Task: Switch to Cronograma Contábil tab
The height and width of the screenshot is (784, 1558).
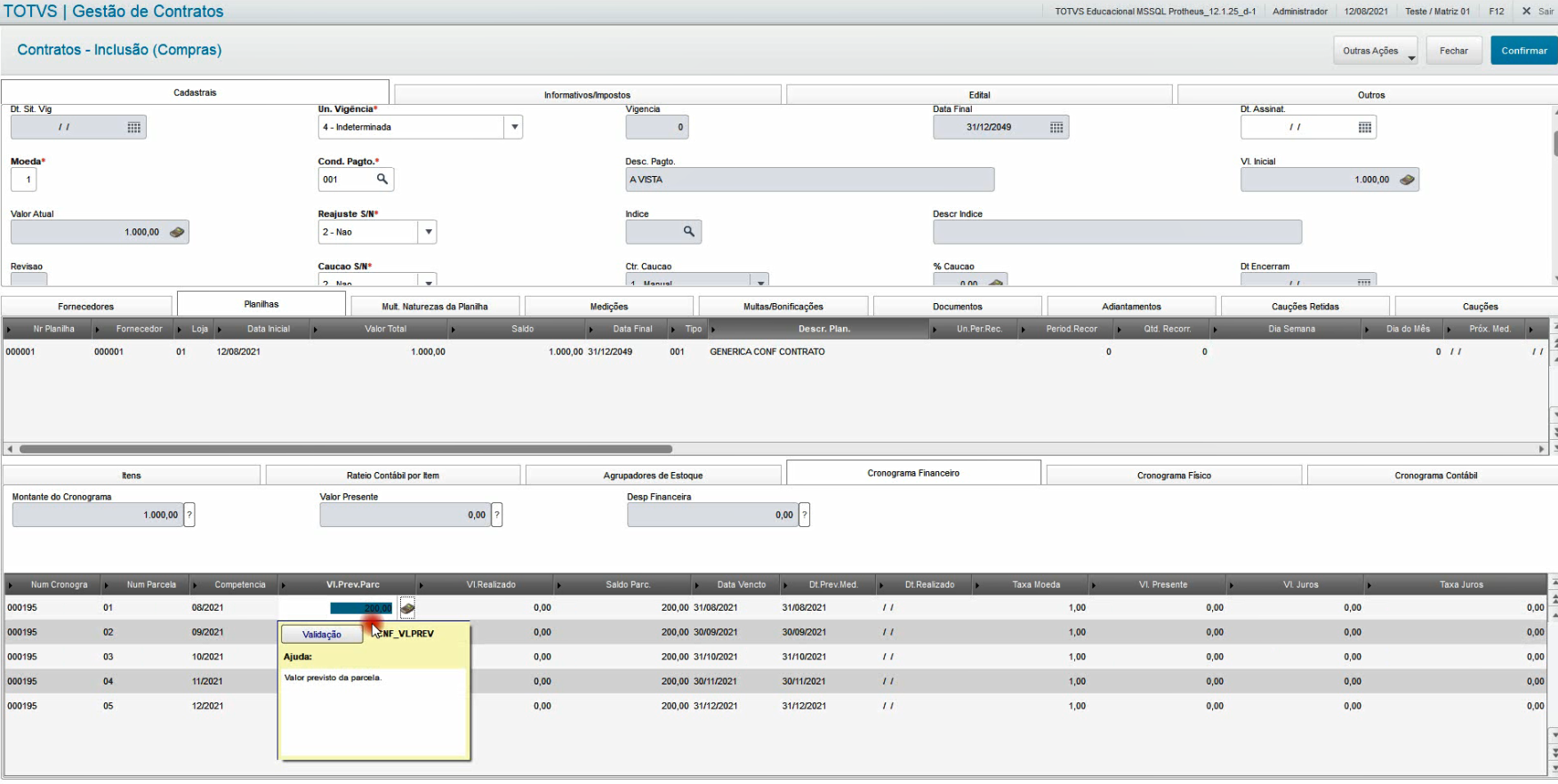Action: click(1435, 476)
